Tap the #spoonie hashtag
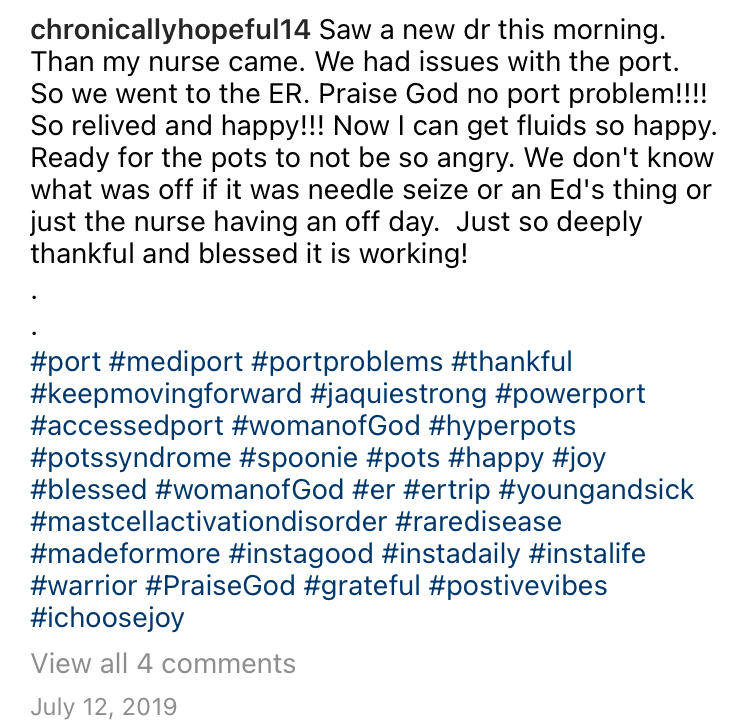 point(298,457)
